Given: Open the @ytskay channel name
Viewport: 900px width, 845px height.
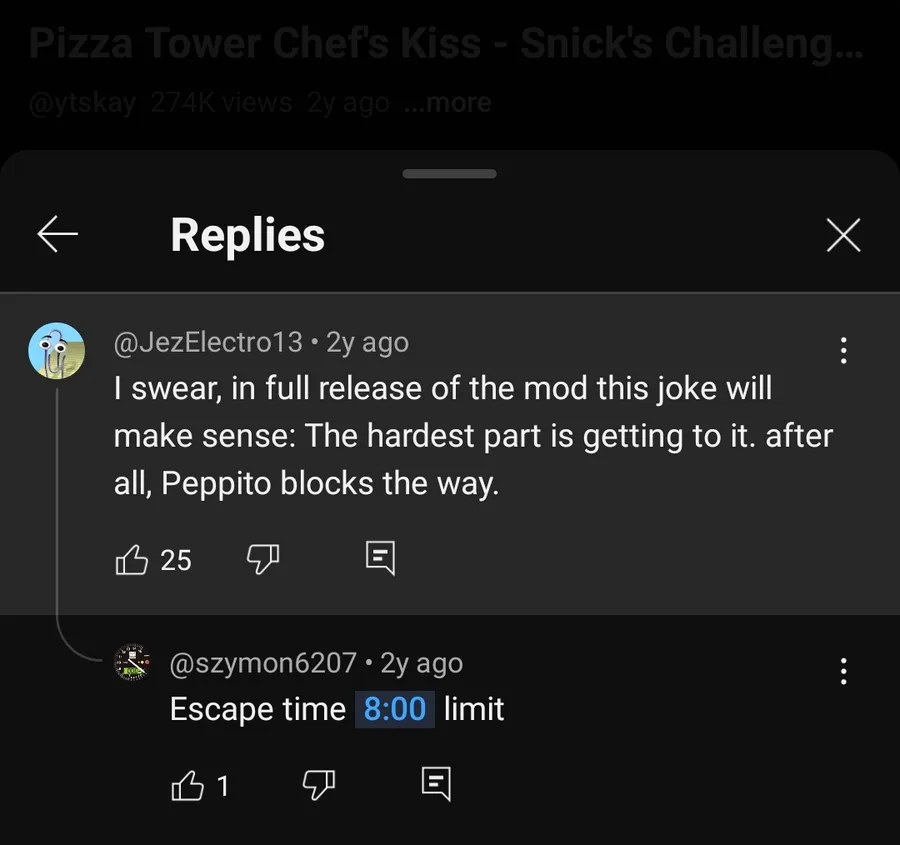Looking at the screenshot, I should pyautogui.click(x=82, y=102).
